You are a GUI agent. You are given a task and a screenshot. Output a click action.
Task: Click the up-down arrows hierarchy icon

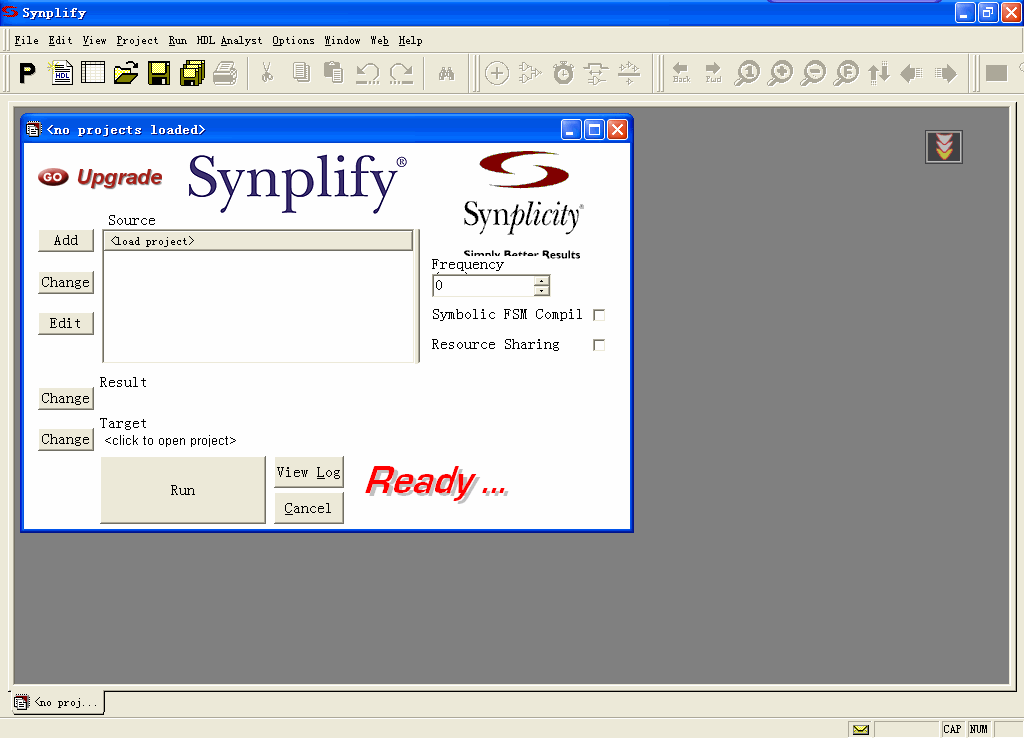[x=879, y=73]
